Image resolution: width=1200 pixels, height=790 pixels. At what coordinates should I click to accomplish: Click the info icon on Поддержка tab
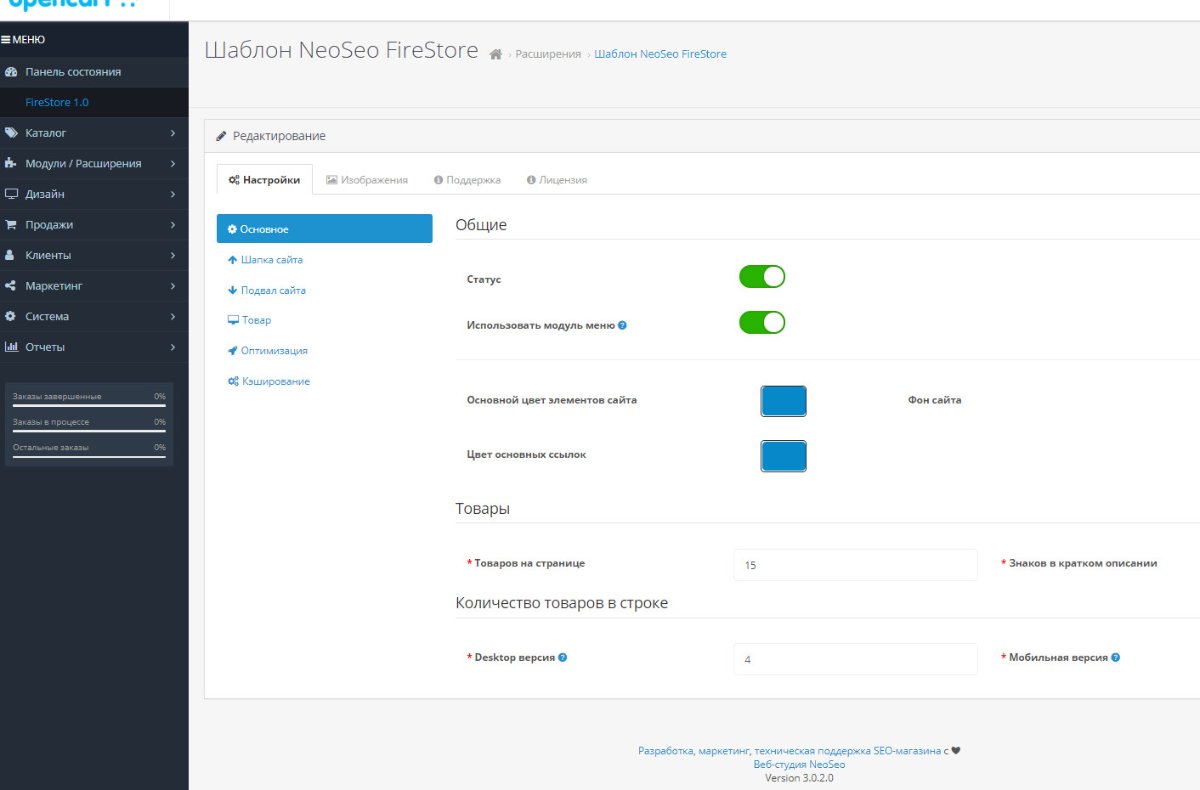pos(438,180)
